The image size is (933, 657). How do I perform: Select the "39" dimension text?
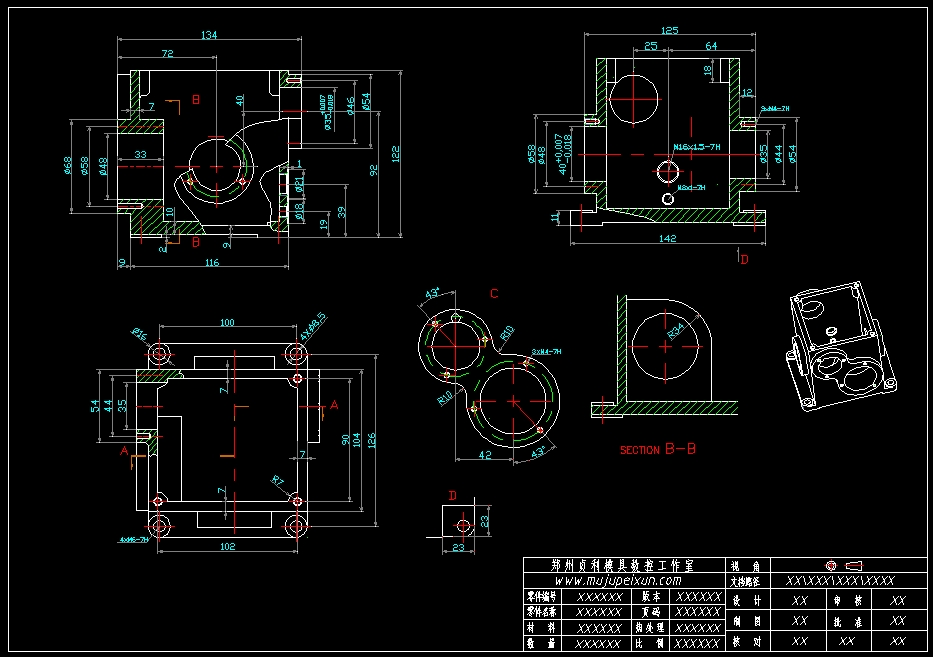pyautogui.click(x=342, y=212)
